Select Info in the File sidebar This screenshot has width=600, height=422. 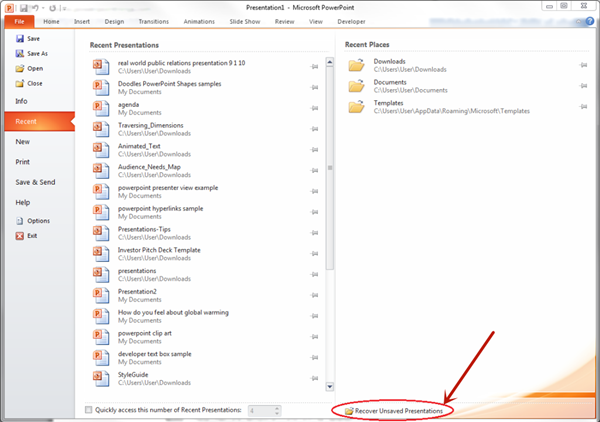pos(21,101)
